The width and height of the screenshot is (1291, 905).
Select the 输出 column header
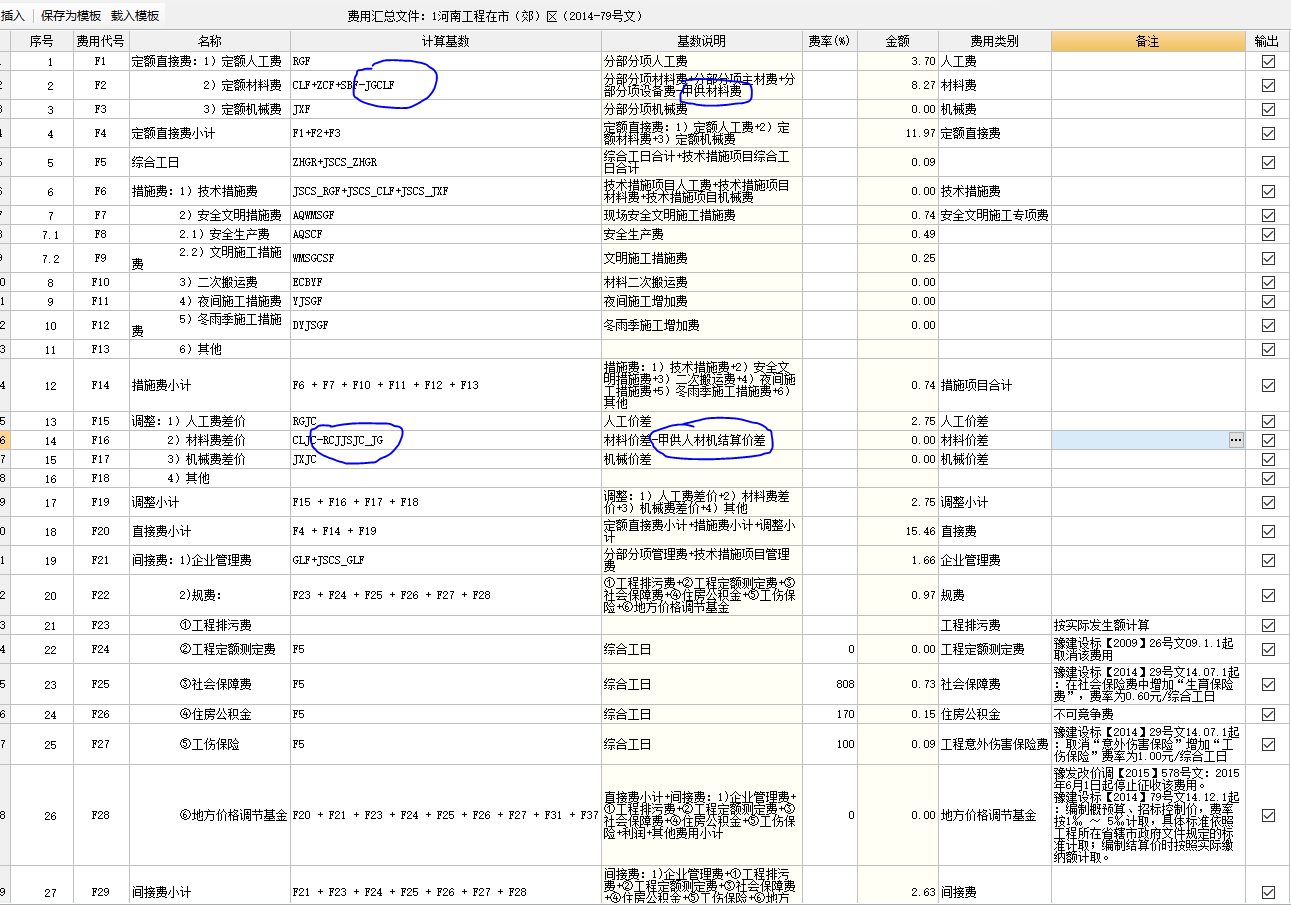[1267, 41]
